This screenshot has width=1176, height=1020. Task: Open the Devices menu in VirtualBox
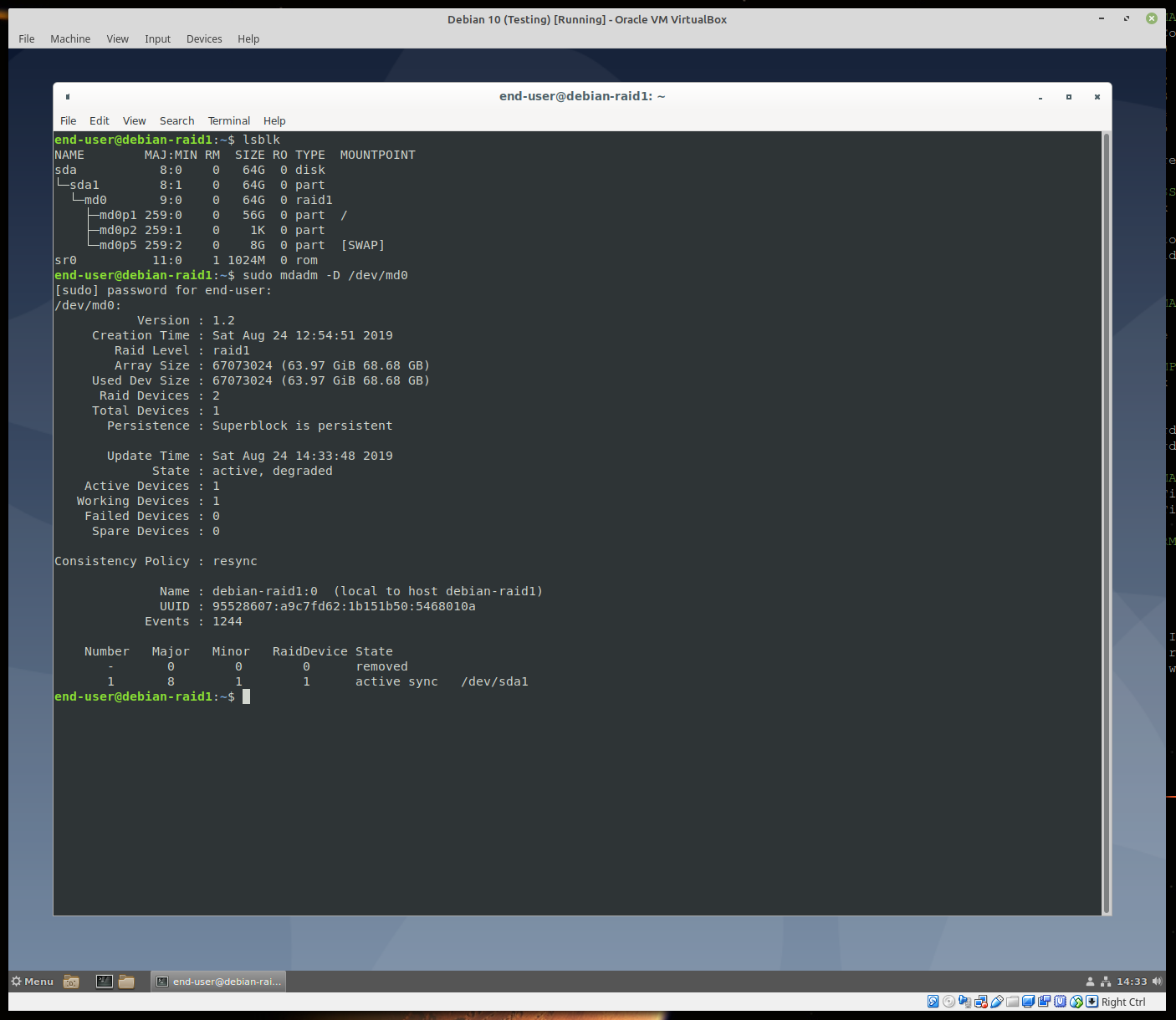(x=203, y=38)
